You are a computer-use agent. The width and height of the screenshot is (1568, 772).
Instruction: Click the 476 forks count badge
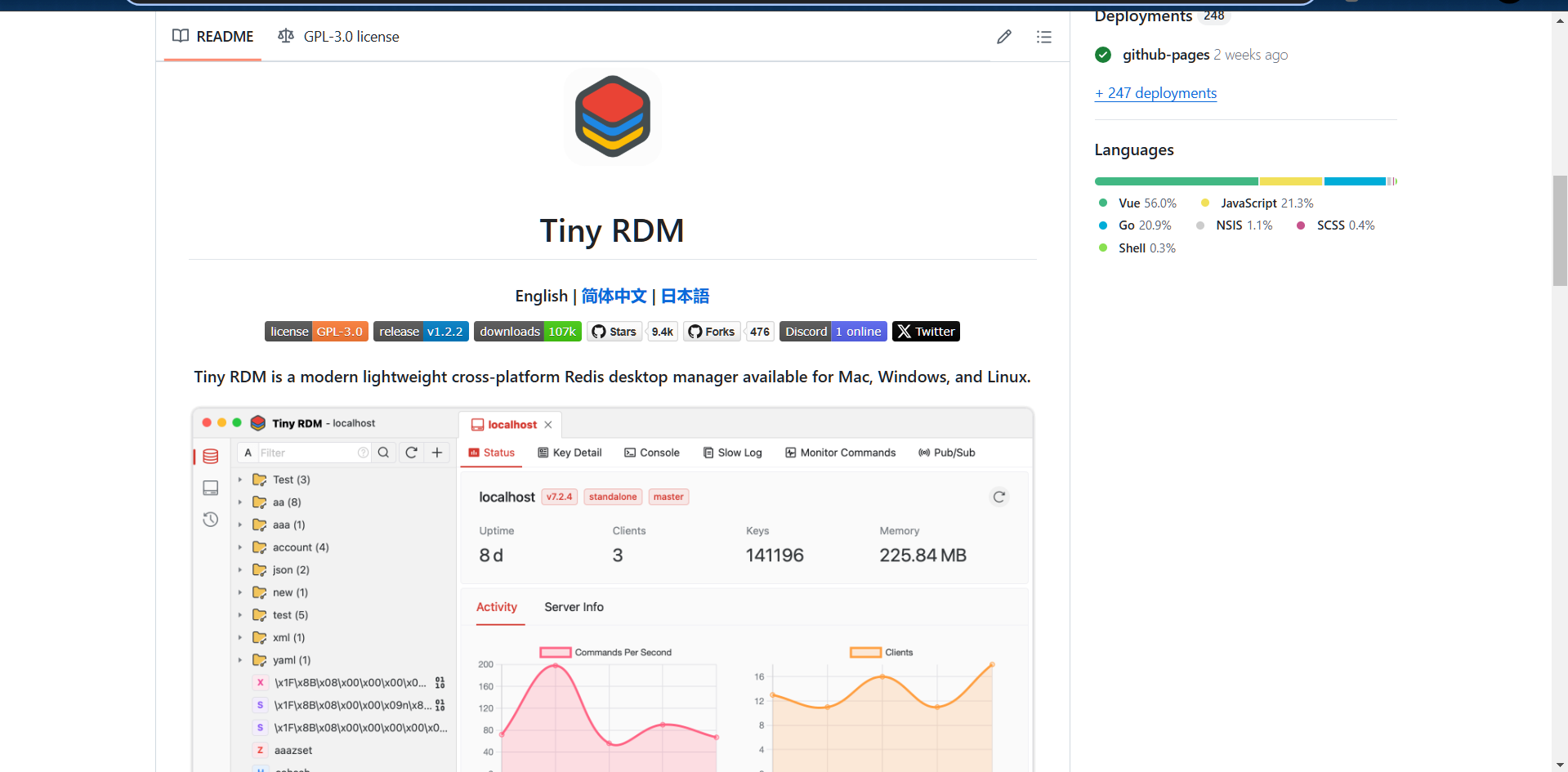[x=760, y=332]
